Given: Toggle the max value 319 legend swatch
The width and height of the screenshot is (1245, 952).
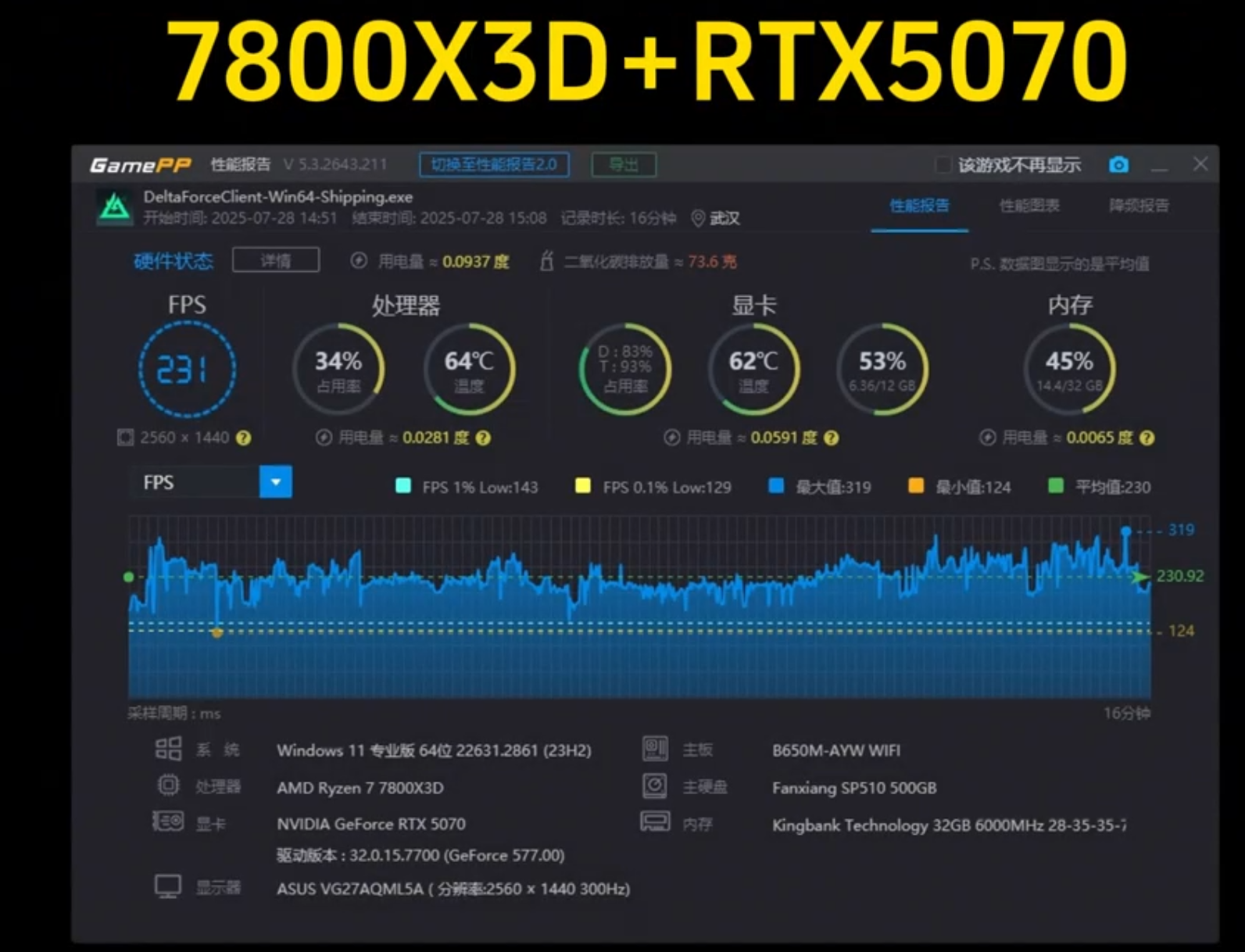Looking at the screenshot, I should [776, 486].
